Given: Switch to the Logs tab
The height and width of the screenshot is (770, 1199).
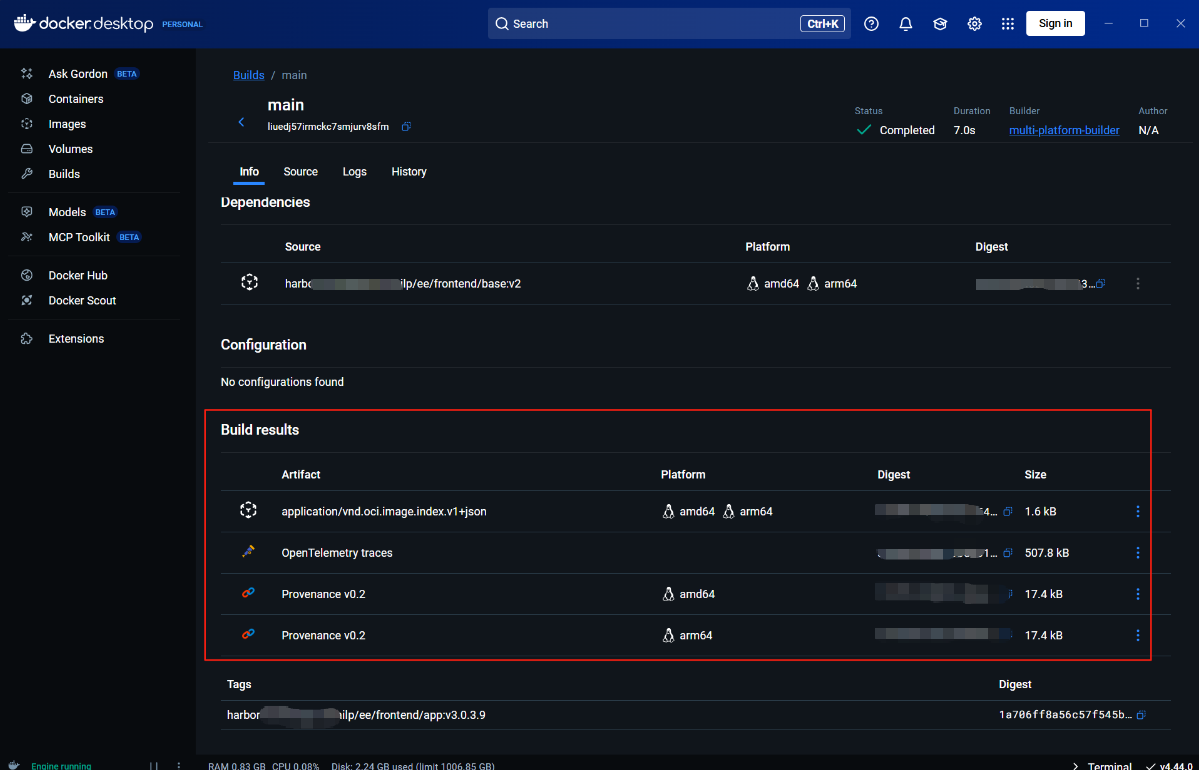Looking at the screenshot, I should coord(355,172).
